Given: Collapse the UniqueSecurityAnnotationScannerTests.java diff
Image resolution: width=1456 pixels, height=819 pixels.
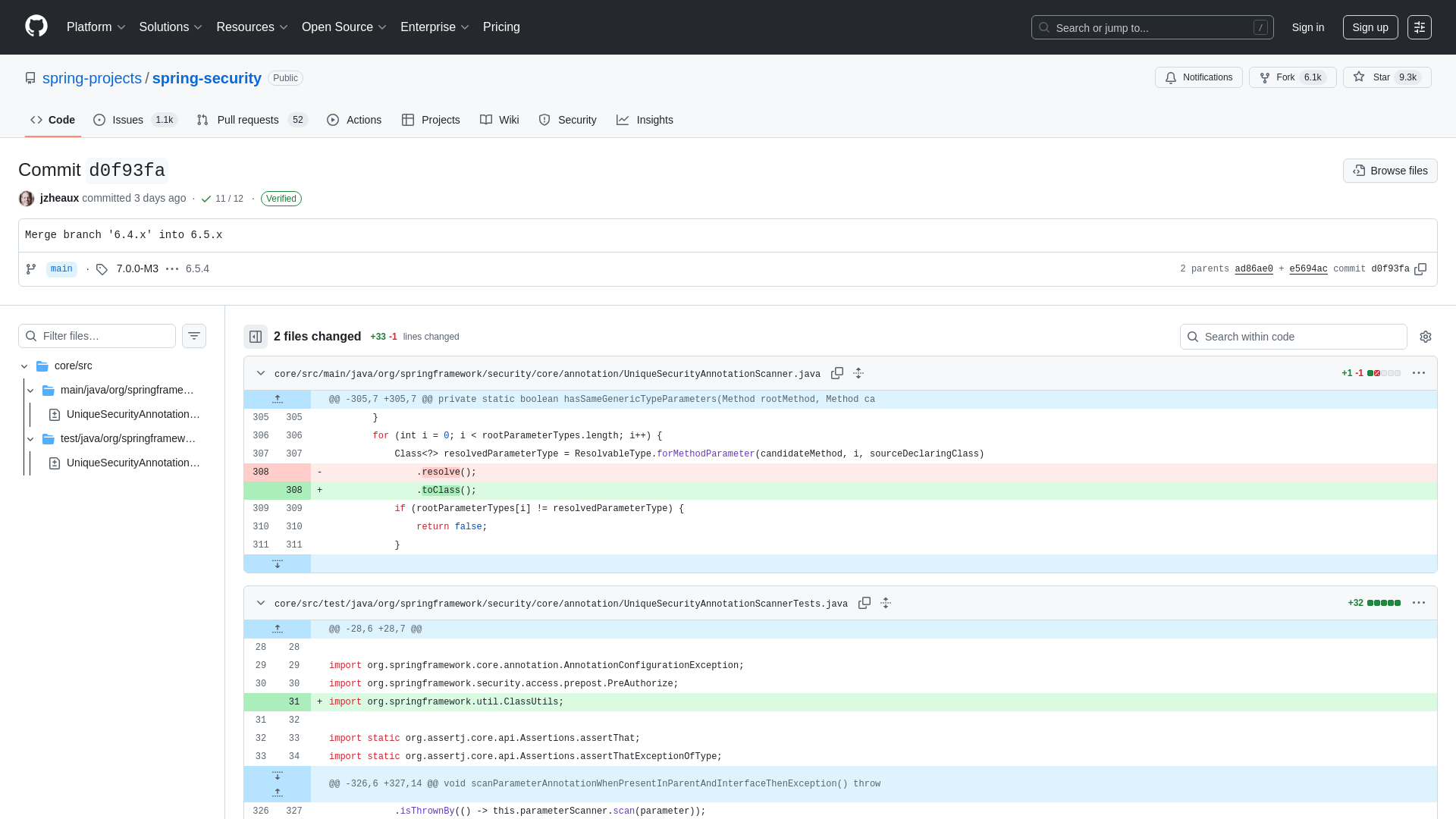Looking at the screenshot, I should (x=261, y=603).
